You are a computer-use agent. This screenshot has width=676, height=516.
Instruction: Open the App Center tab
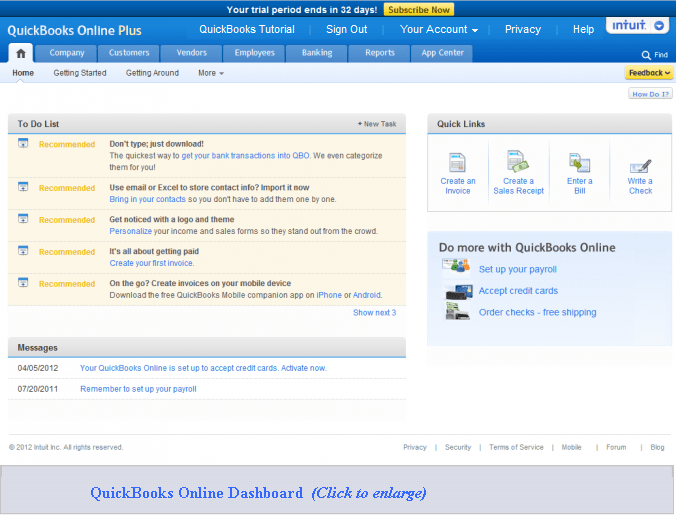tap(442, 53)
